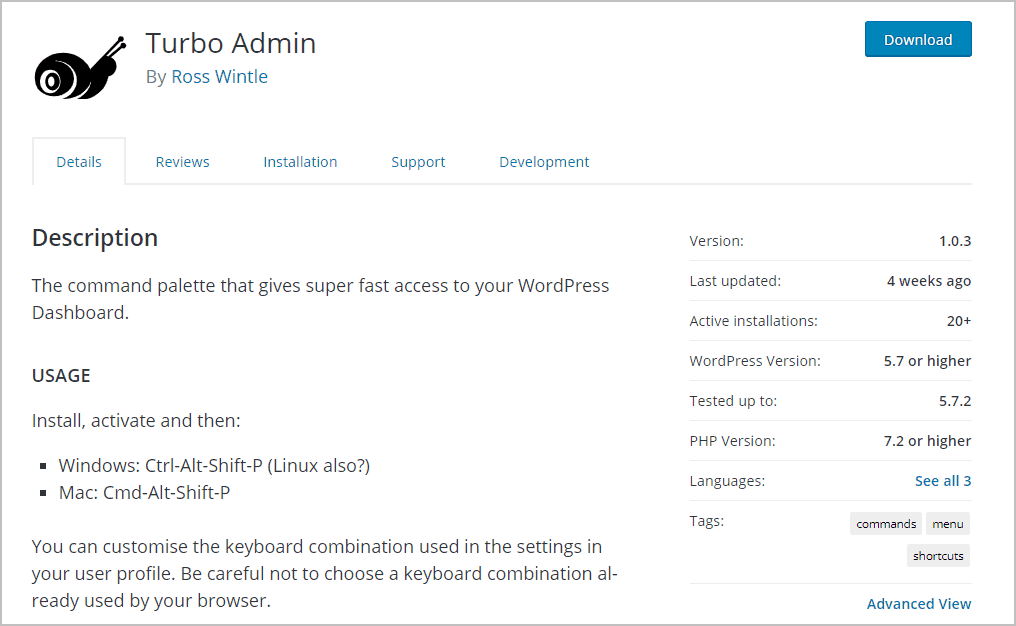Viewport: 1016px width, 626px height.
Task: Switch to the Installation tab
Action: [300, 161]
